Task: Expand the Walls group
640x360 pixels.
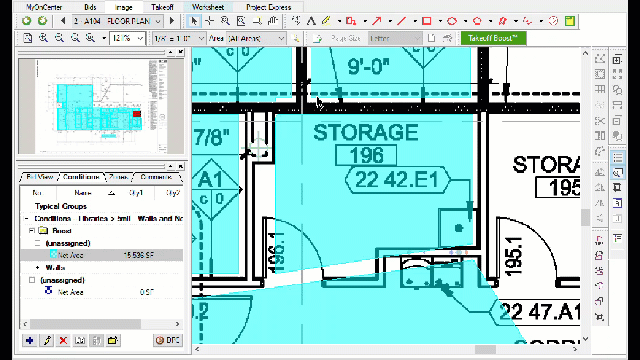Action: coord(38,267)
